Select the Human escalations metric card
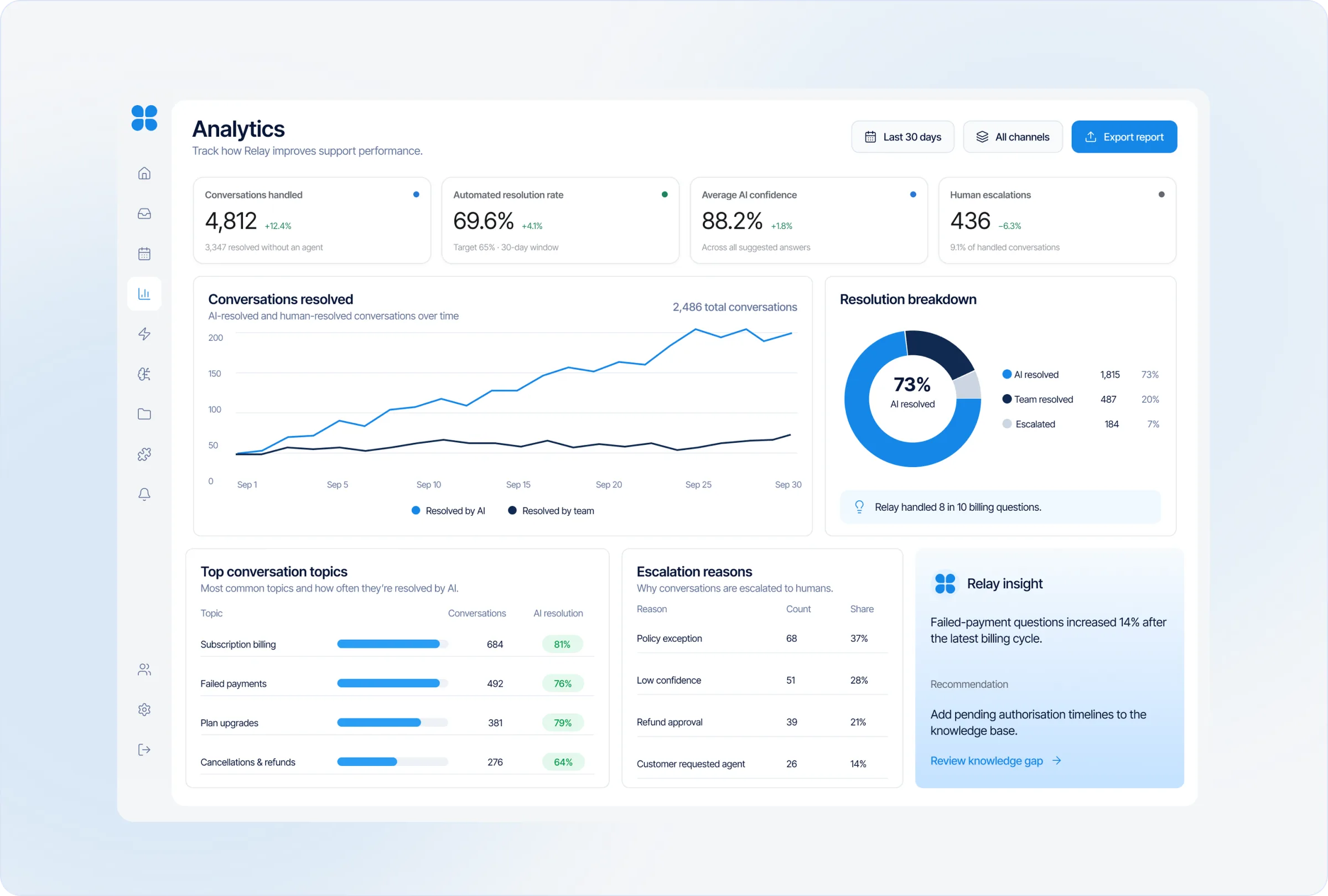 [x=1057, y=221]
